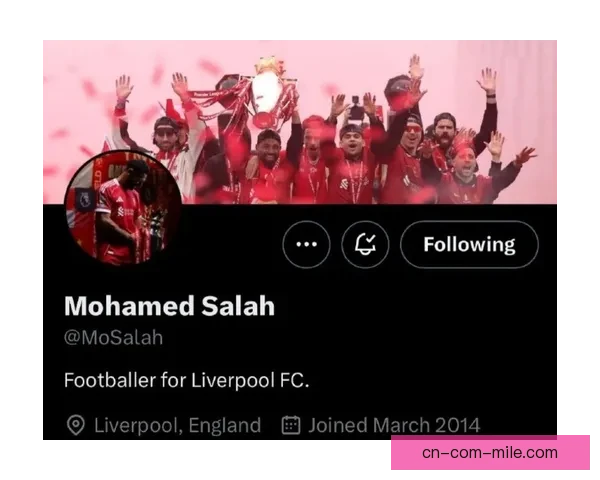Click the Joined March 2014 text
The image size is (600, 480).
point(394,425)
